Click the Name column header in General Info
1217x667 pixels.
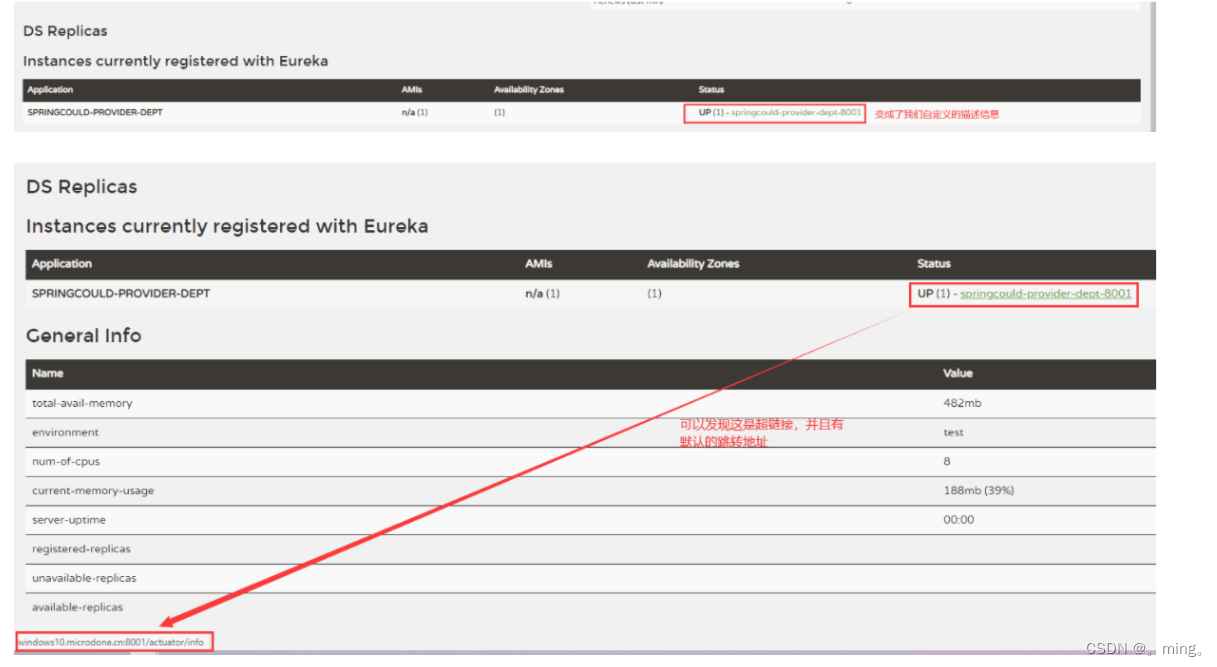coord(48,373)
